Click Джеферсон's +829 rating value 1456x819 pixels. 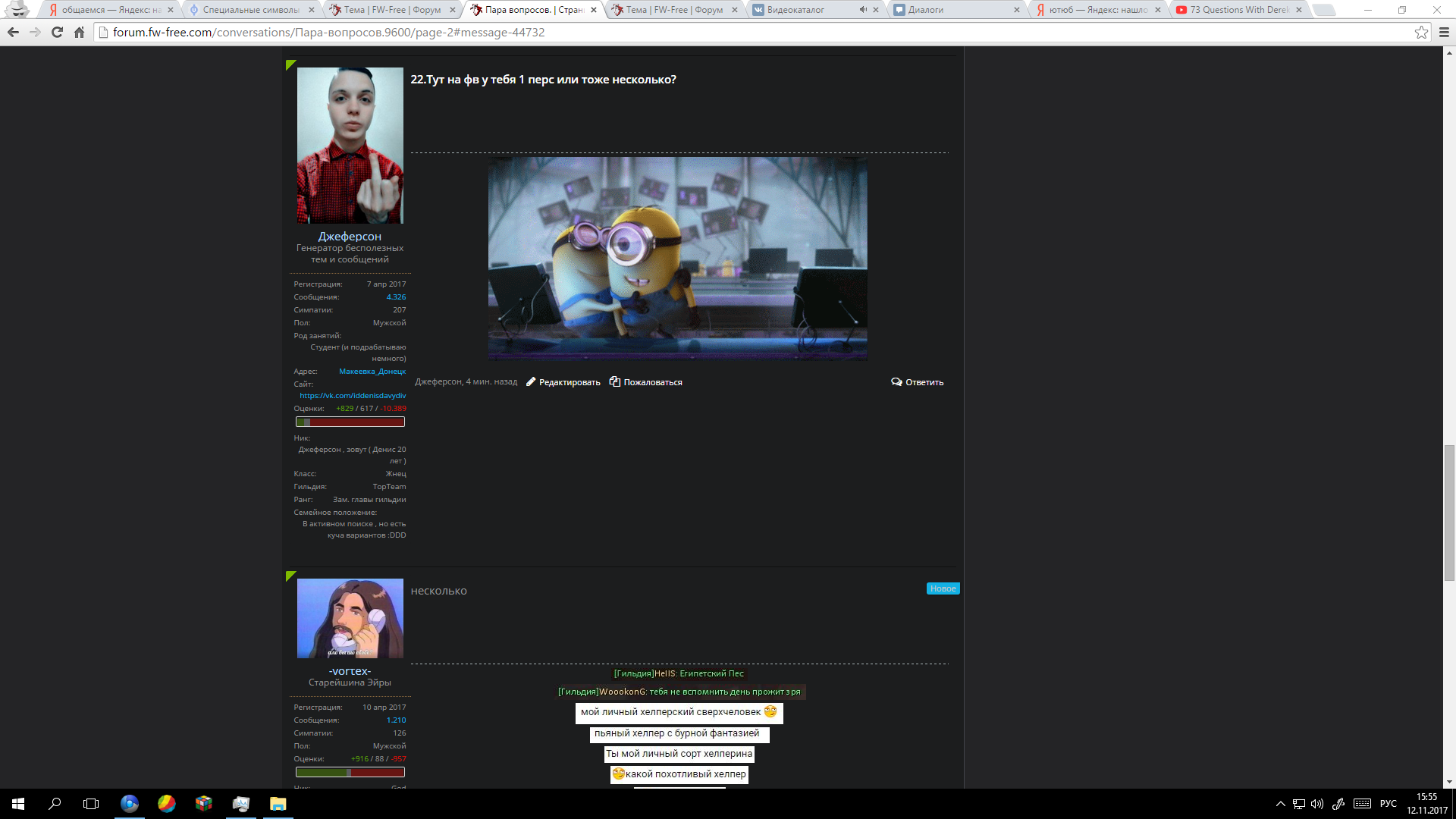click(345, 409)
